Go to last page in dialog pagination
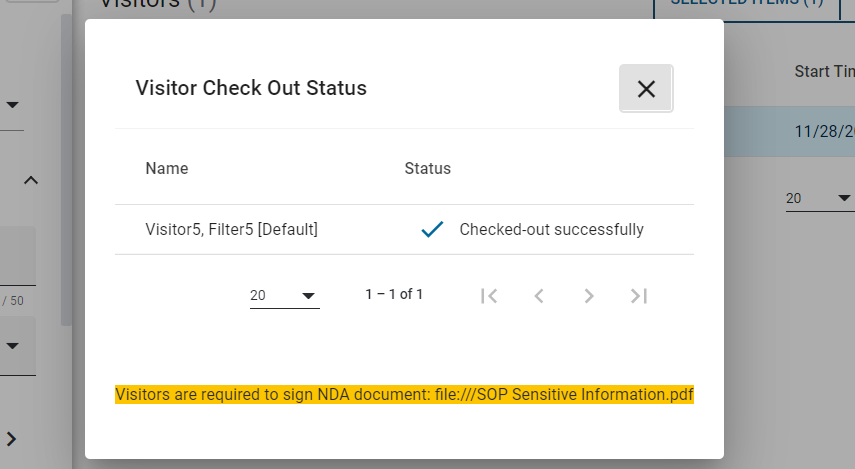Screen dimensions: 855x469 tap(639, 296)
